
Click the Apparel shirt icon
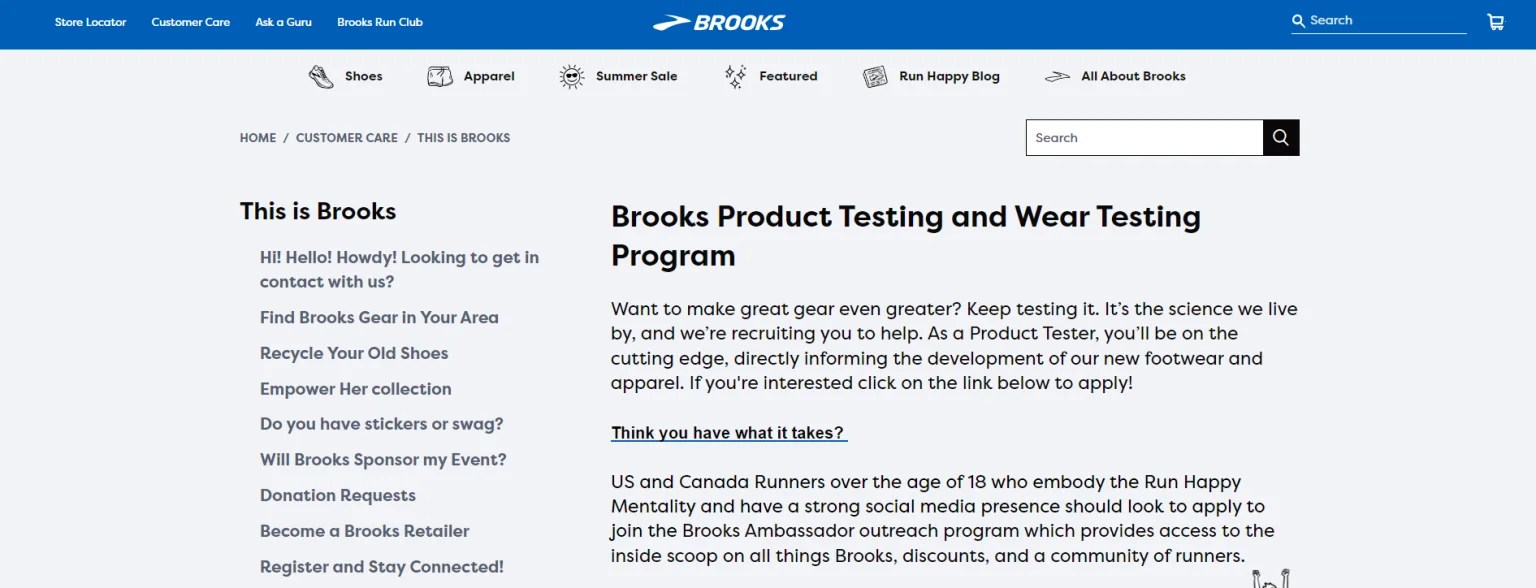(438, 75)
